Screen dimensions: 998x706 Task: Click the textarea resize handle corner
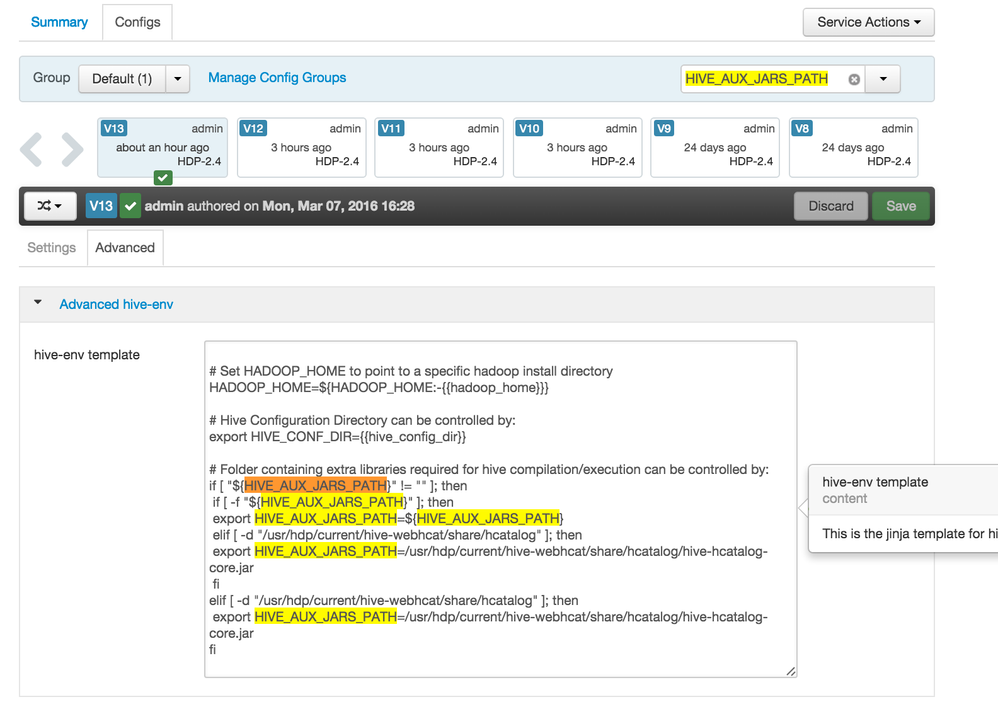click(791, 671)
